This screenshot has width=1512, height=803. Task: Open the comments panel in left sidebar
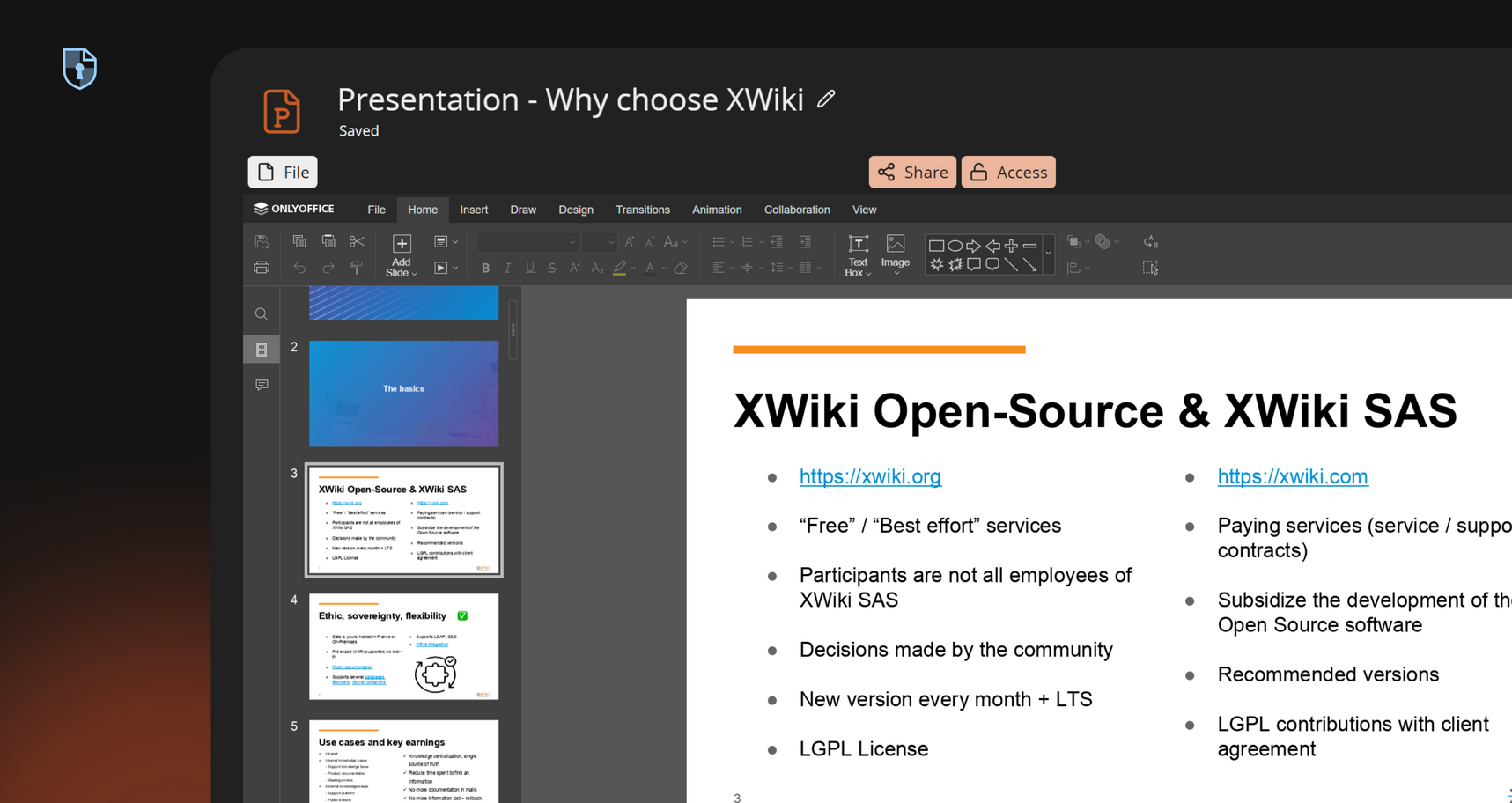(x=262, y=385)
